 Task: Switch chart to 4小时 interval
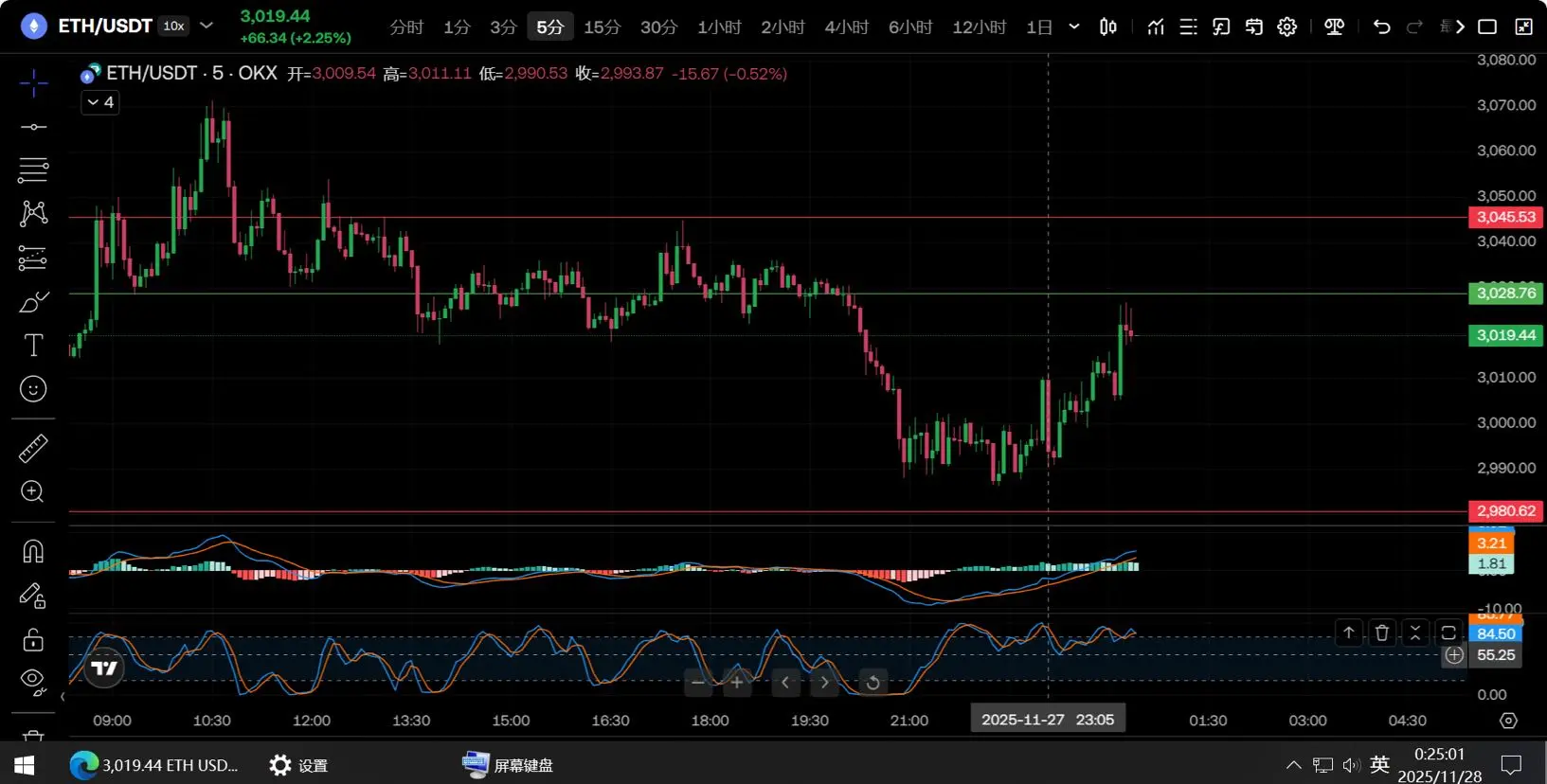[846, 27]
